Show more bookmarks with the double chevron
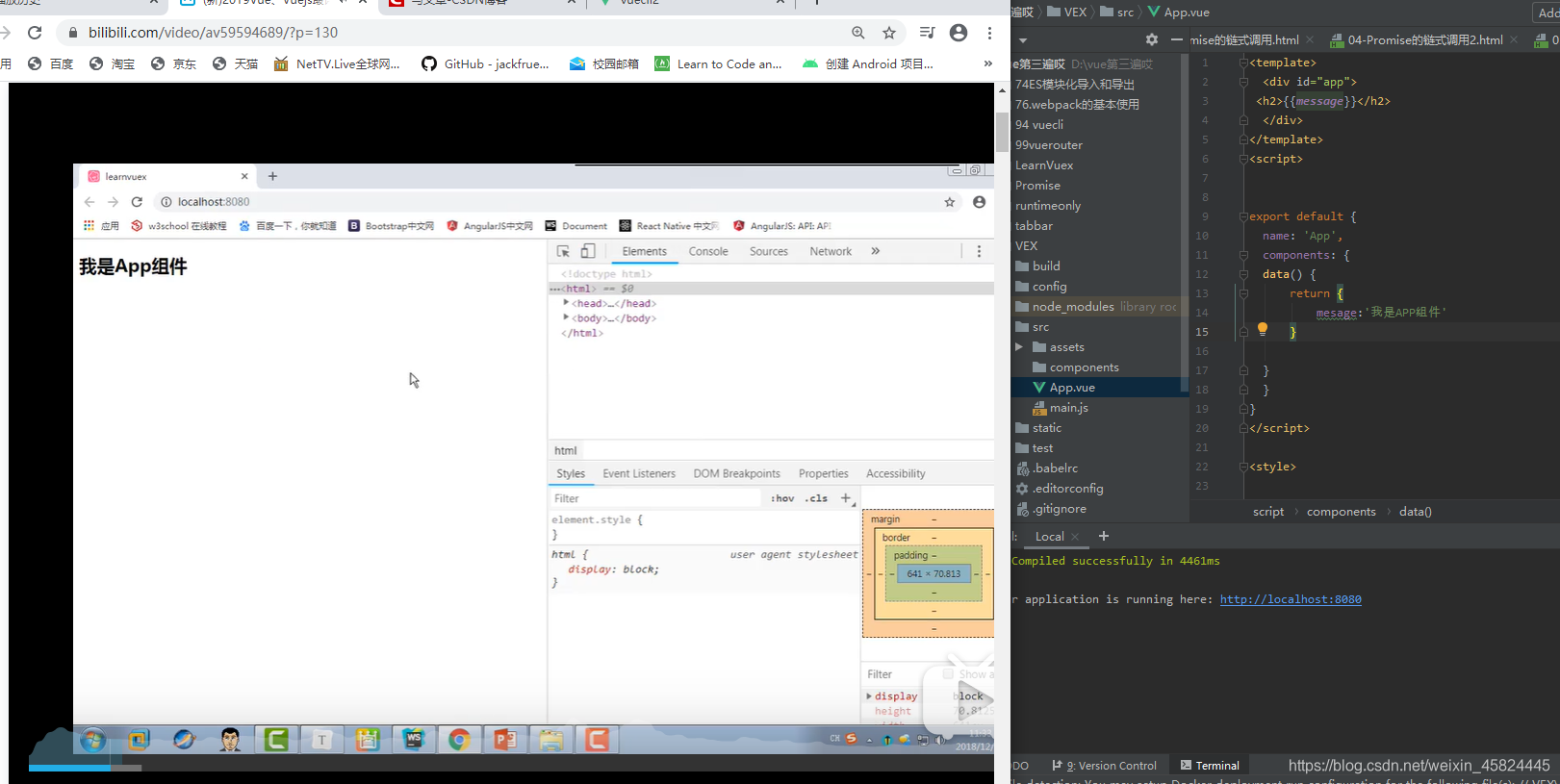 click(x=987, y=63)
